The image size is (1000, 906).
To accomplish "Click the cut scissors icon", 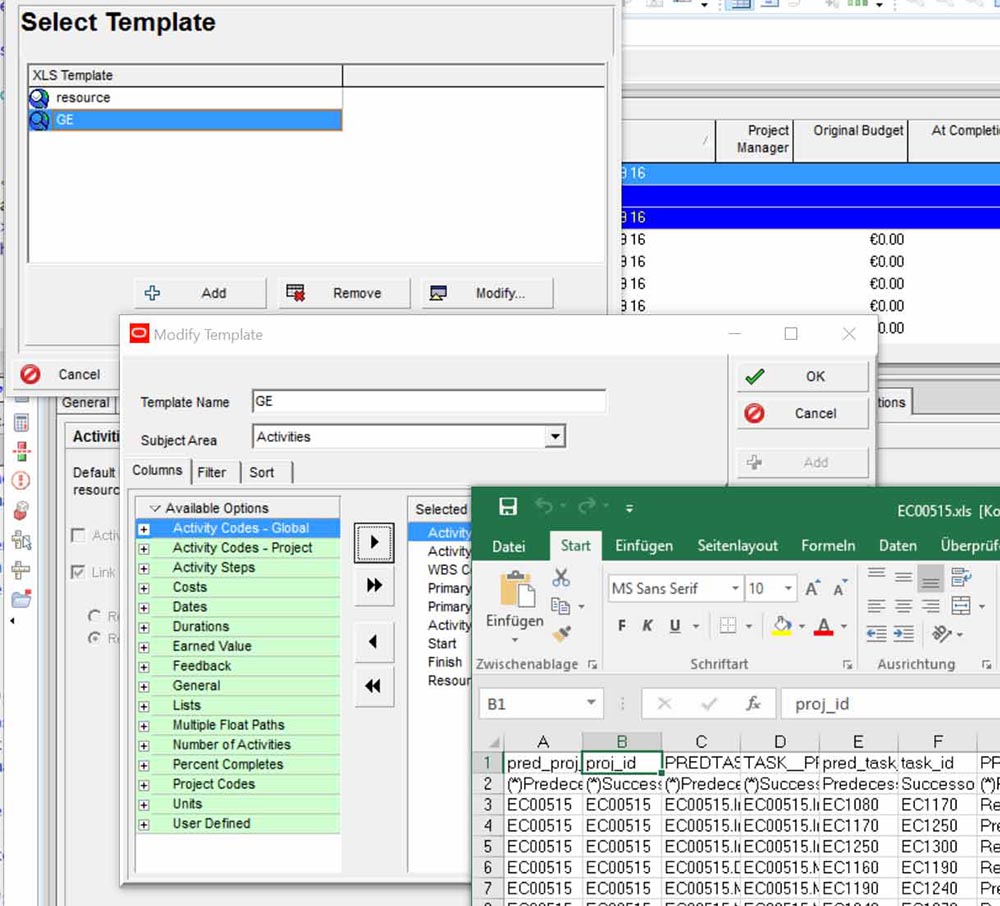I will pyautogui.click(x=560, y=578).
